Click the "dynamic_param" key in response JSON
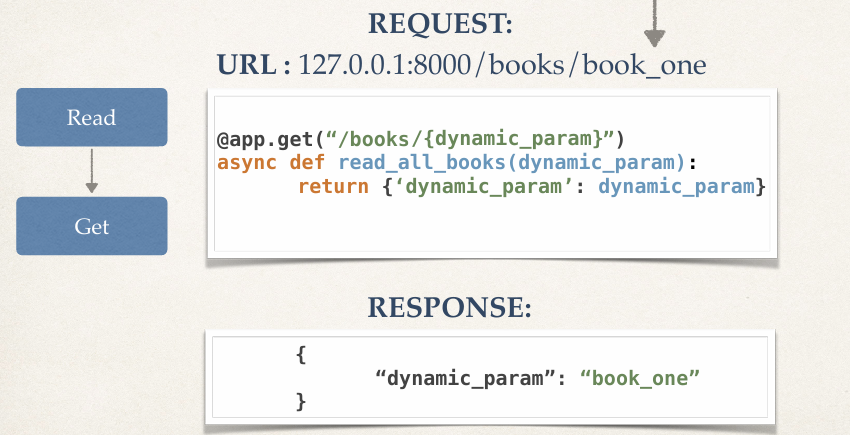The image size is (850, 435). coord(465,378)
